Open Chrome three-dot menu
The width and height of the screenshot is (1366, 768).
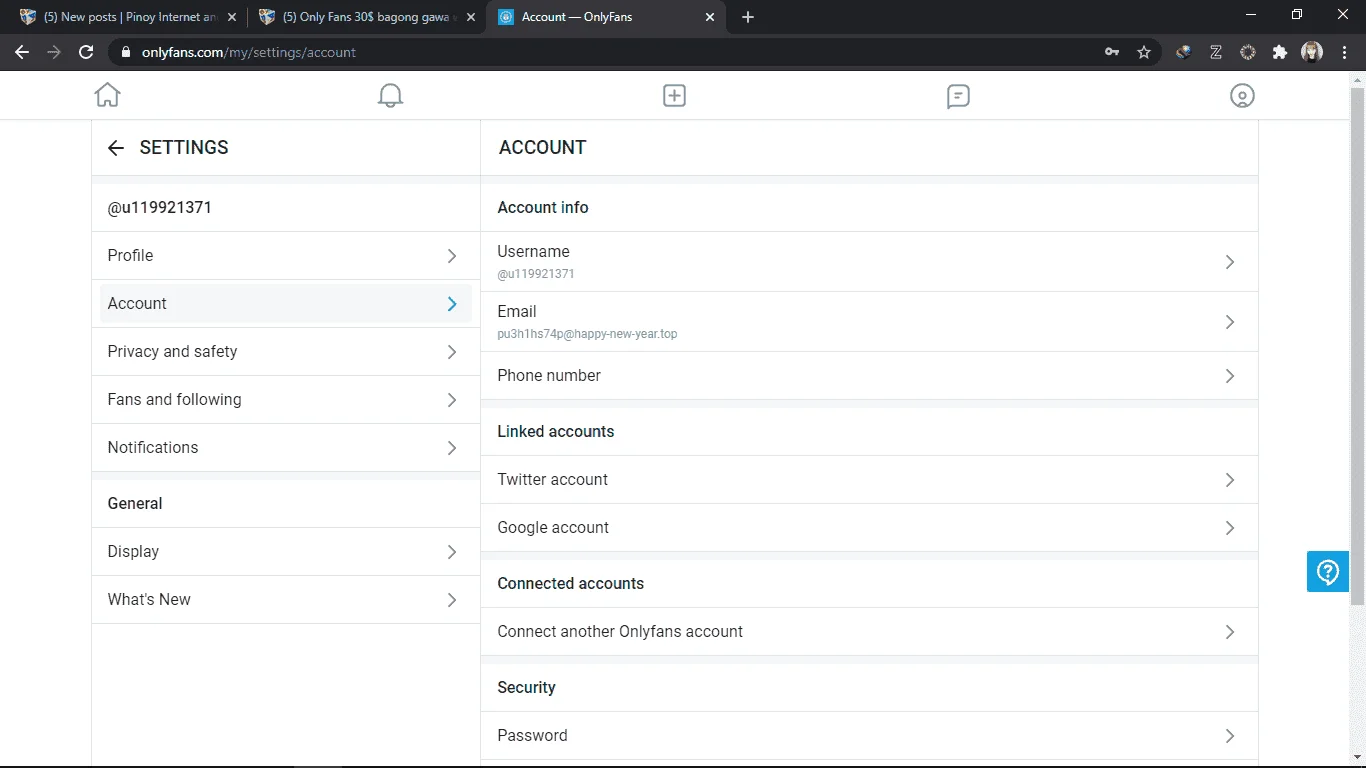(x=1344, y=52)
